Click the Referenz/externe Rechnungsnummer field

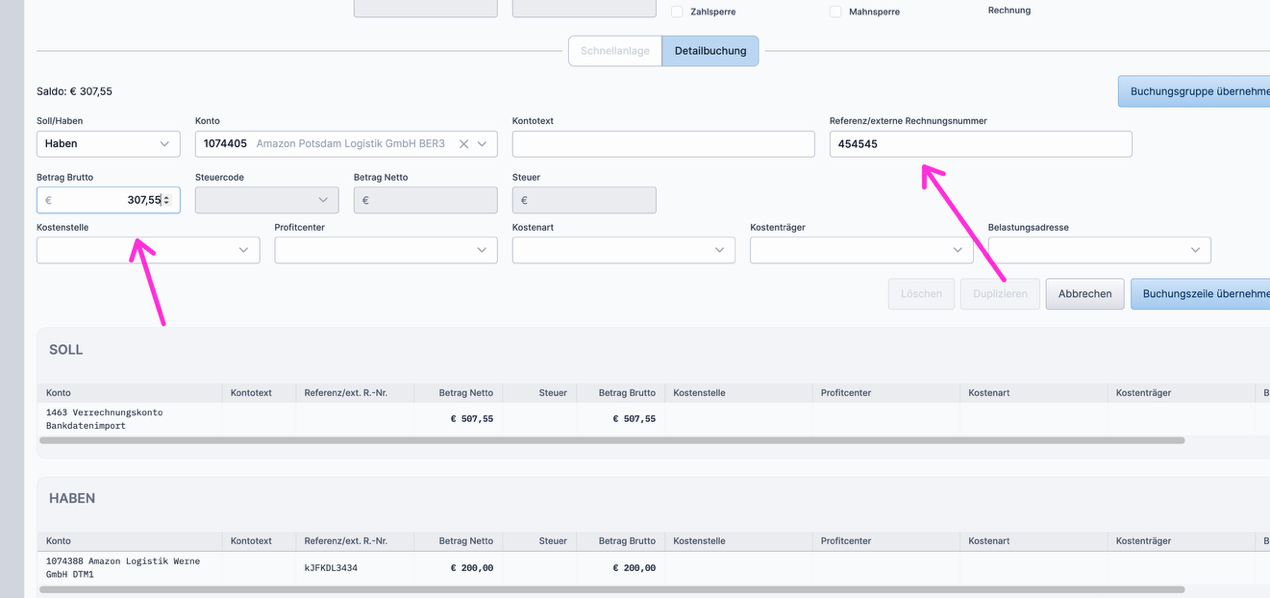pyautogui.click(x=980, y=144)
